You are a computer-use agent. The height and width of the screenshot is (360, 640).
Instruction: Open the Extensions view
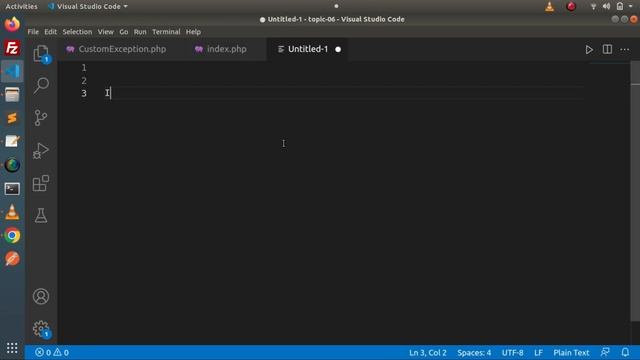click(41, 183)
